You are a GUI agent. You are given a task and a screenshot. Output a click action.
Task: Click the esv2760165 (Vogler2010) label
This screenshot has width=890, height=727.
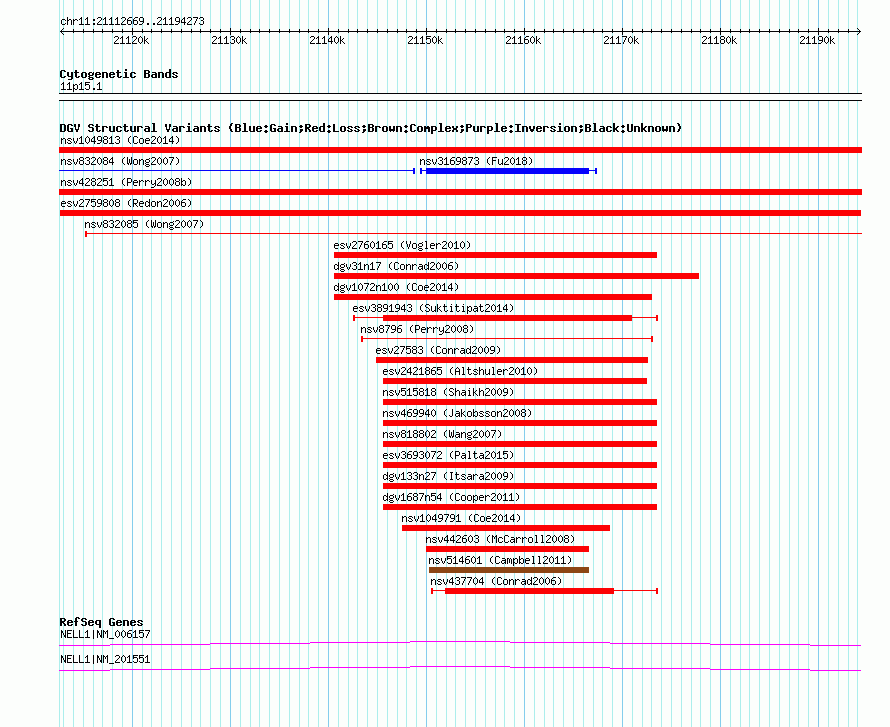point(402,245)
